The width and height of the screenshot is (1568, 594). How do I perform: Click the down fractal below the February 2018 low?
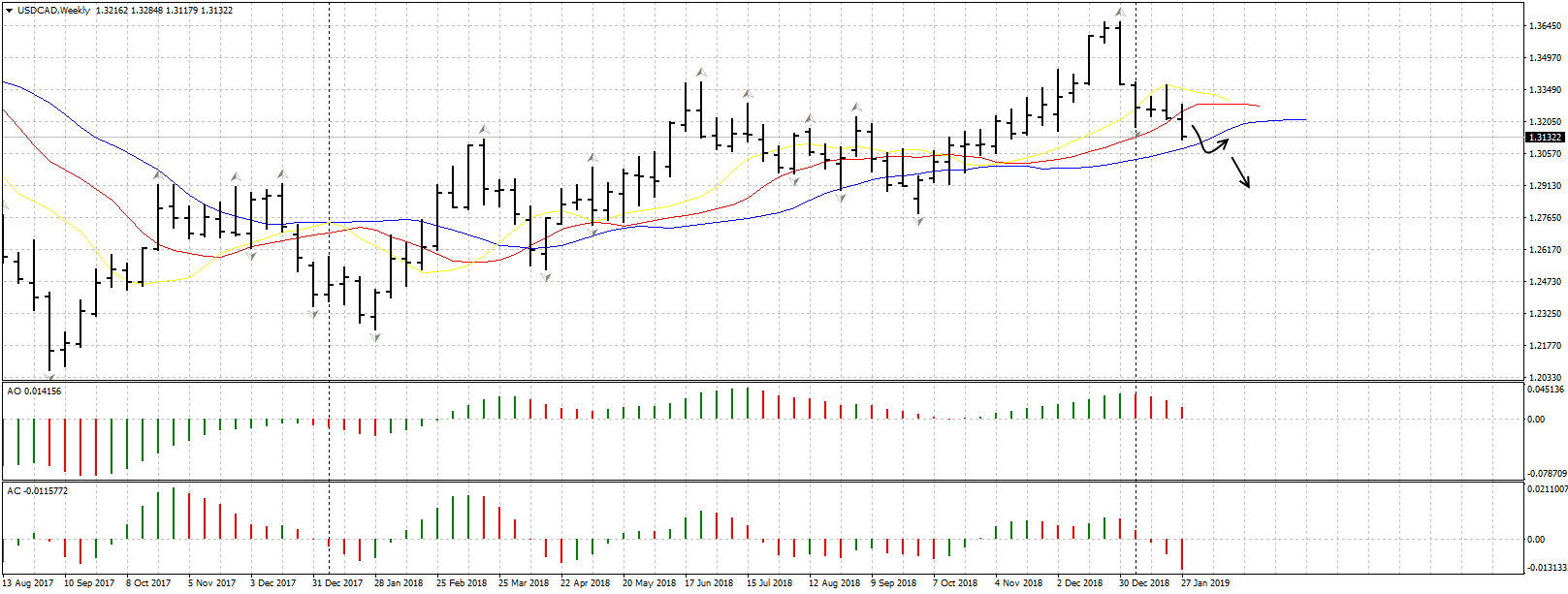click(375, 337)
